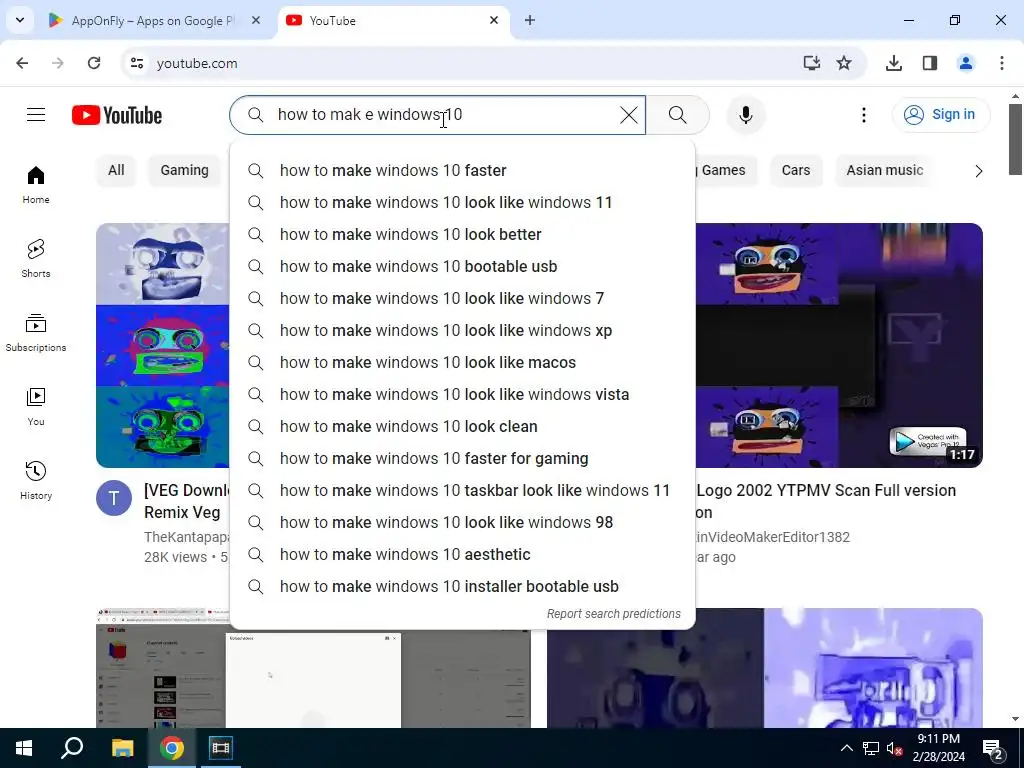Open the Chrome profile icon
The width and height of the screenshot is (1024, 768).
965,63
